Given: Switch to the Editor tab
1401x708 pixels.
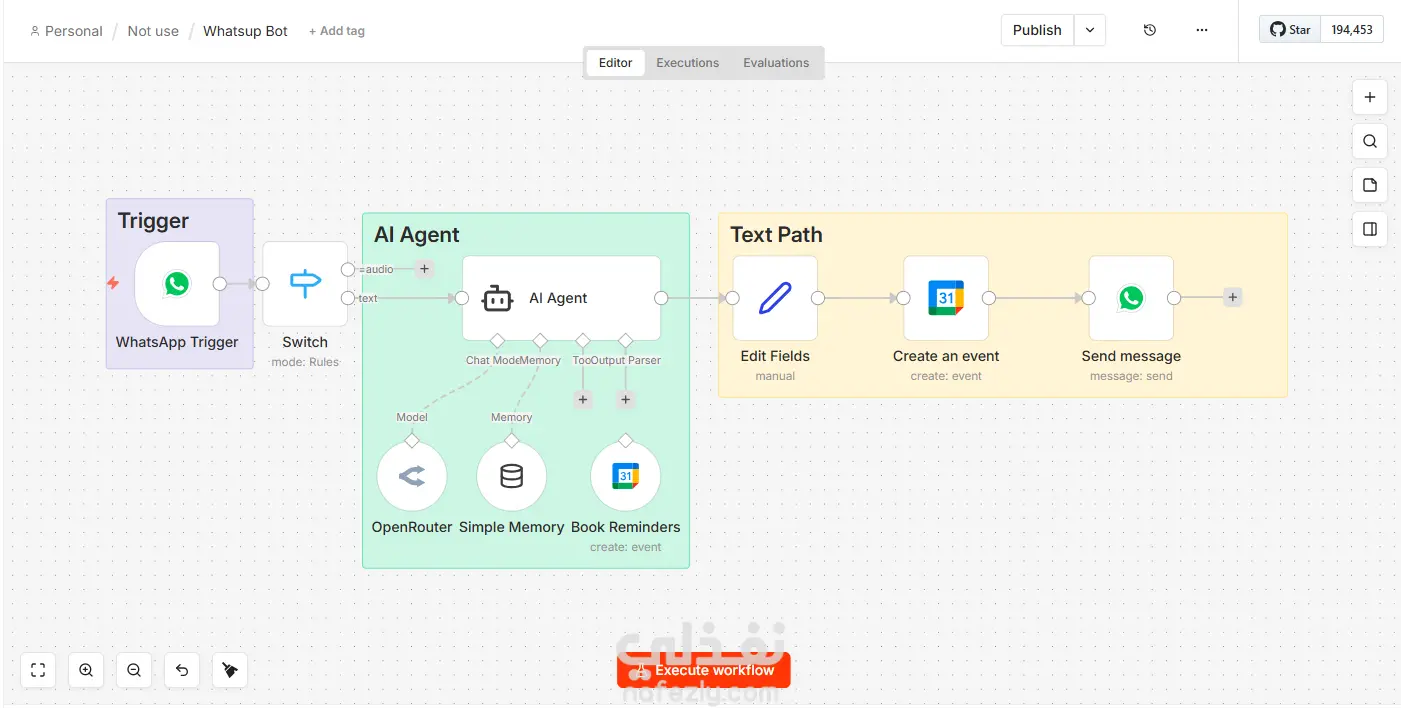Looking at the screenshot, I should [x=615, y=63].
